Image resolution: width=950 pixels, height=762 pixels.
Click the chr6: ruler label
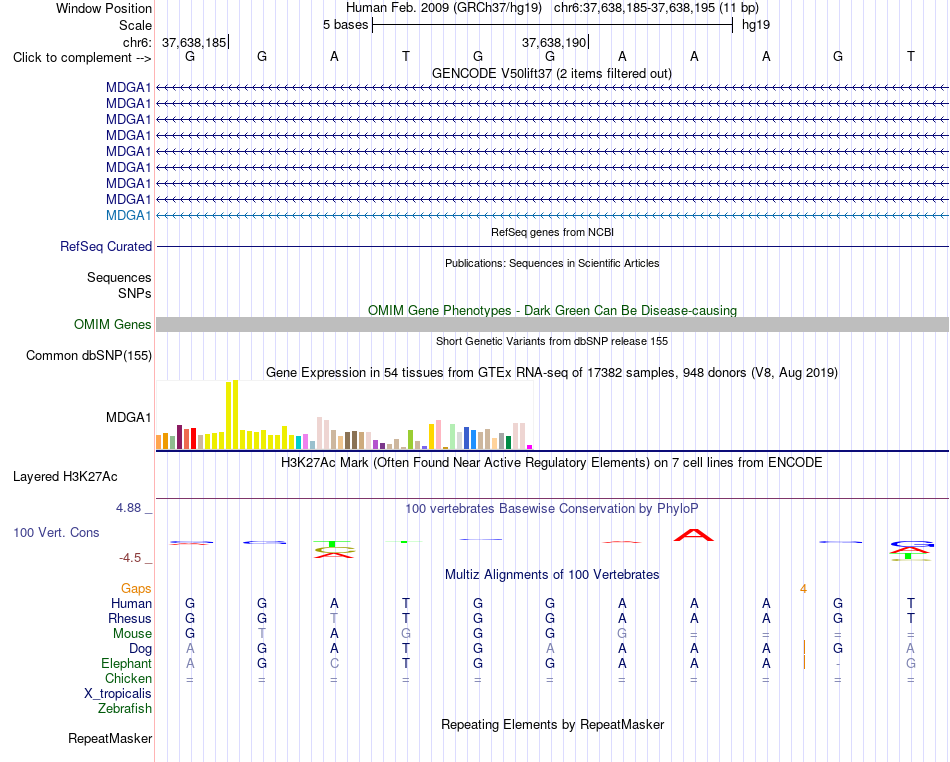[x=137, y=42]
